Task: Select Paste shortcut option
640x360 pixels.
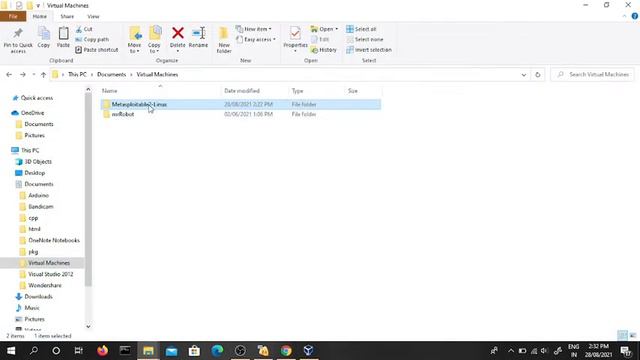Action: [97, 49]
